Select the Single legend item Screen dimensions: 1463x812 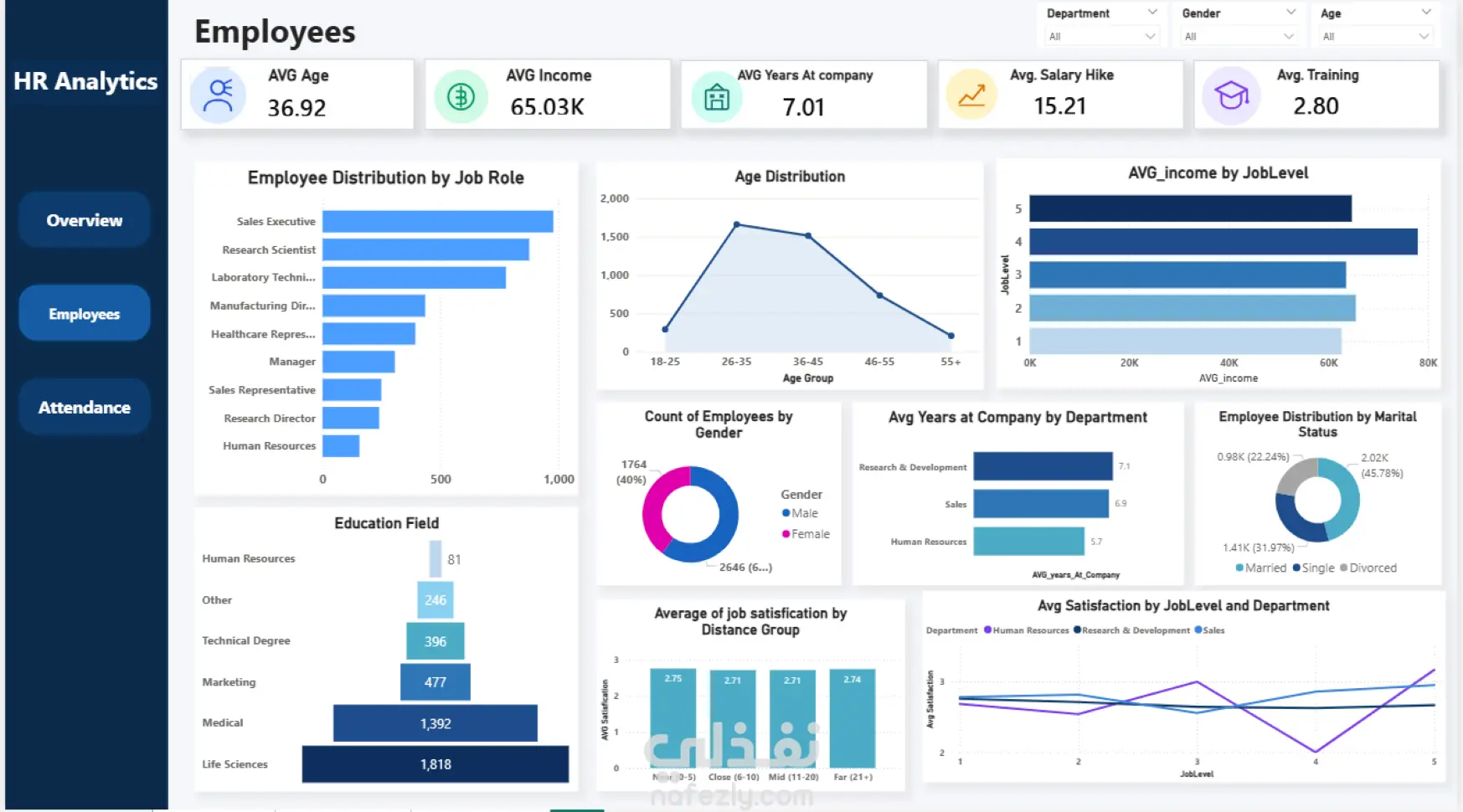pyautogui.click(x=1313, y=568)
